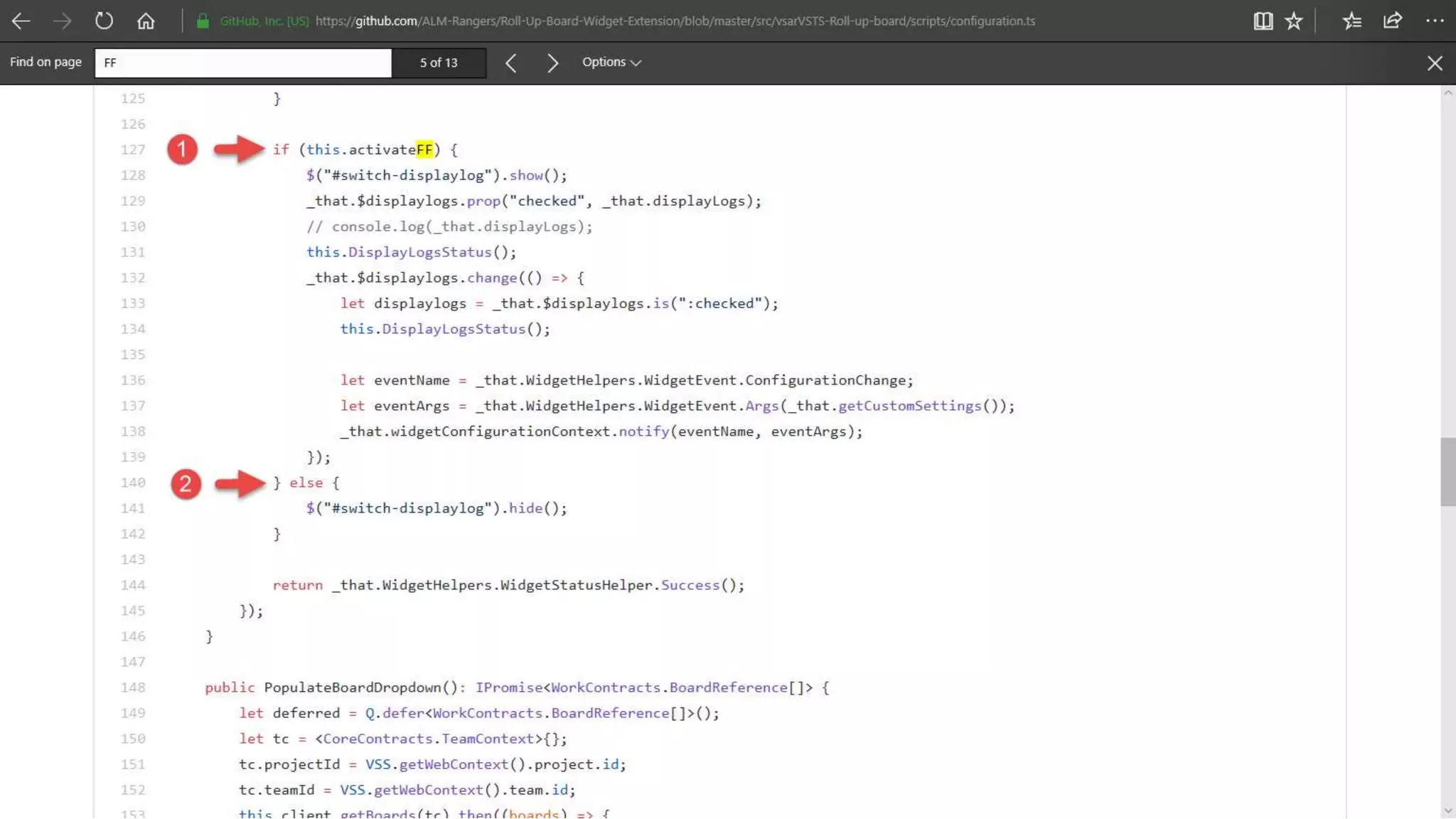Refresh the GitHub page
The image size is (1456, 819).
click(x=104, y=21)
